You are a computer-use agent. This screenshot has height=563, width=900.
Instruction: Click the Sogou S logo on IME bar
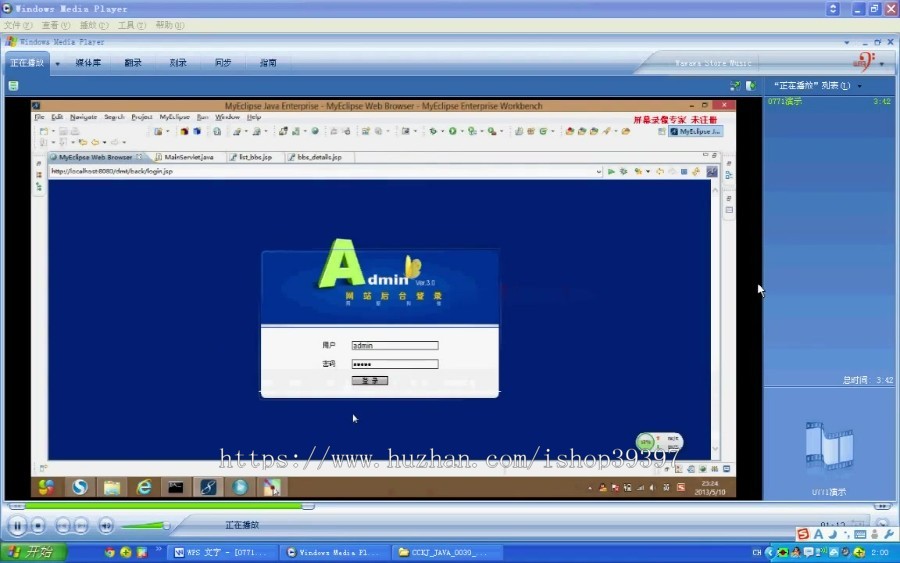tap(803, 534)
